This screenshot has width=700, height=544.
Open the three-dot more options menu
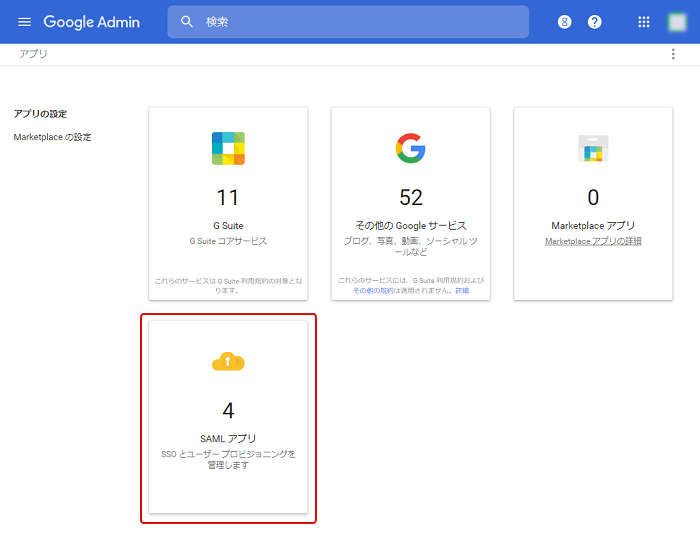[673, 54]
